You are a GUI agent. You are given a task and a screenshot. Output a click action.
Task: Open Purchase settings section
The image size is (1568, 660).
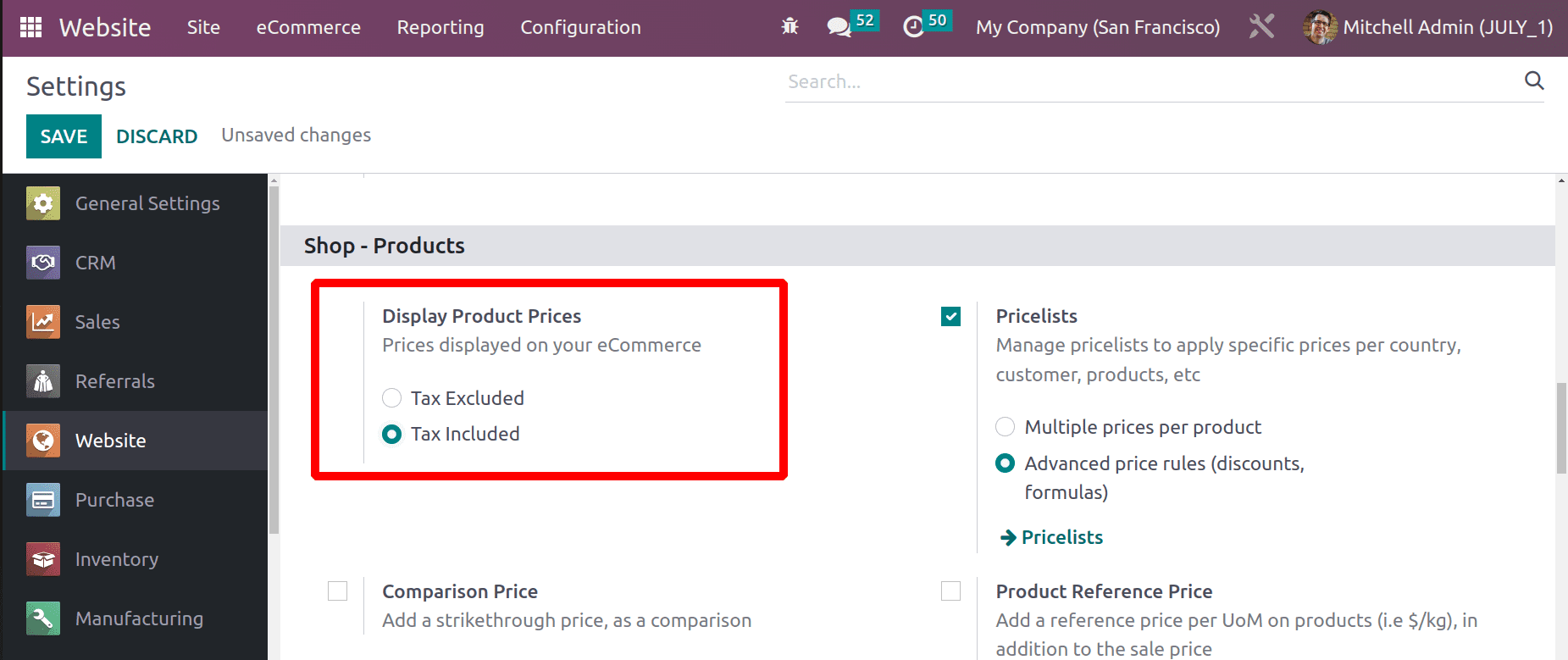136,500
